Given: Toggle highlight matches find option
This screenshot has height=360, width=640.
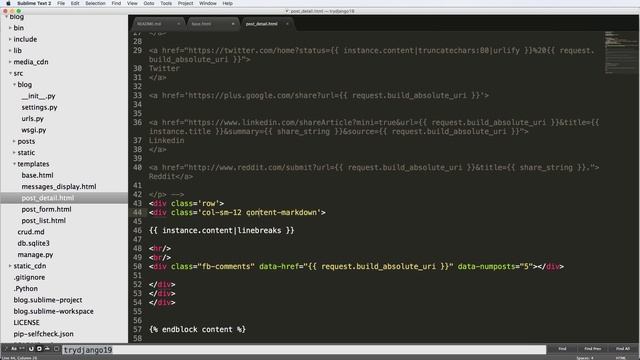Looking at the screenshot, I should click(x=56, y=349).
